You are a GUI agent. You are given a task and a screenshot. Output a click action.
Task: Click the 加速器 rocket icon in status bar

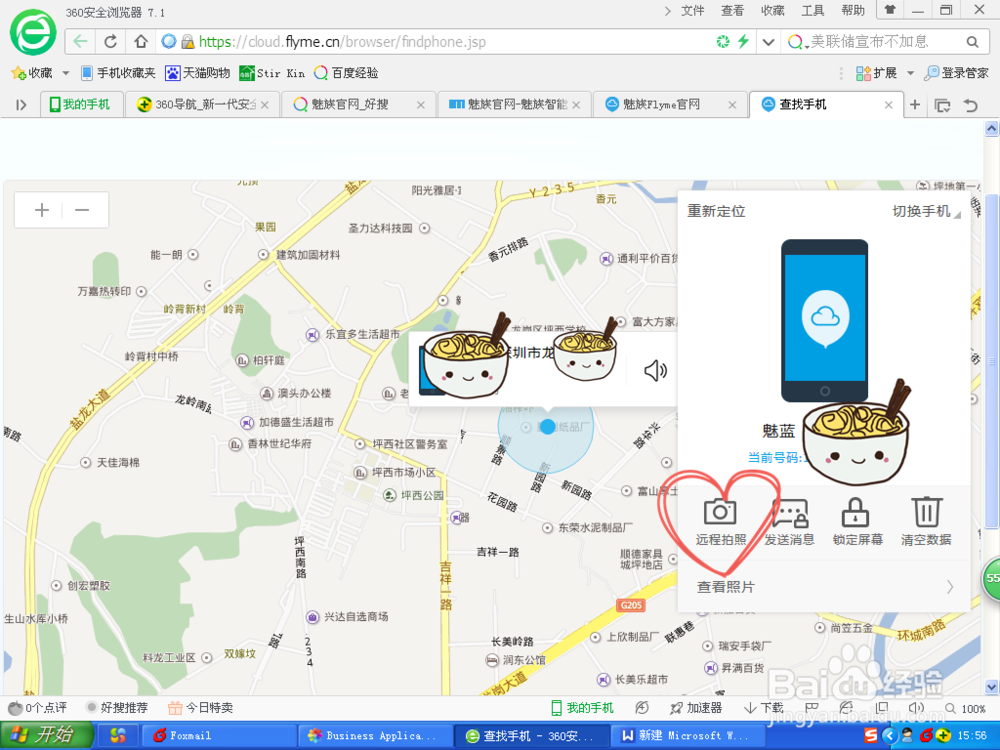[676, 708]
